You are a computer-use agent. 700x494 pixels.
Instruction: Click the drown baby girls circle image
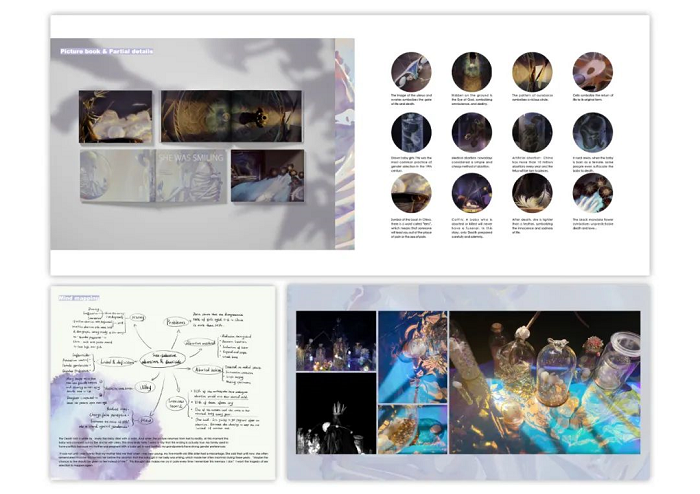[411, 132]
